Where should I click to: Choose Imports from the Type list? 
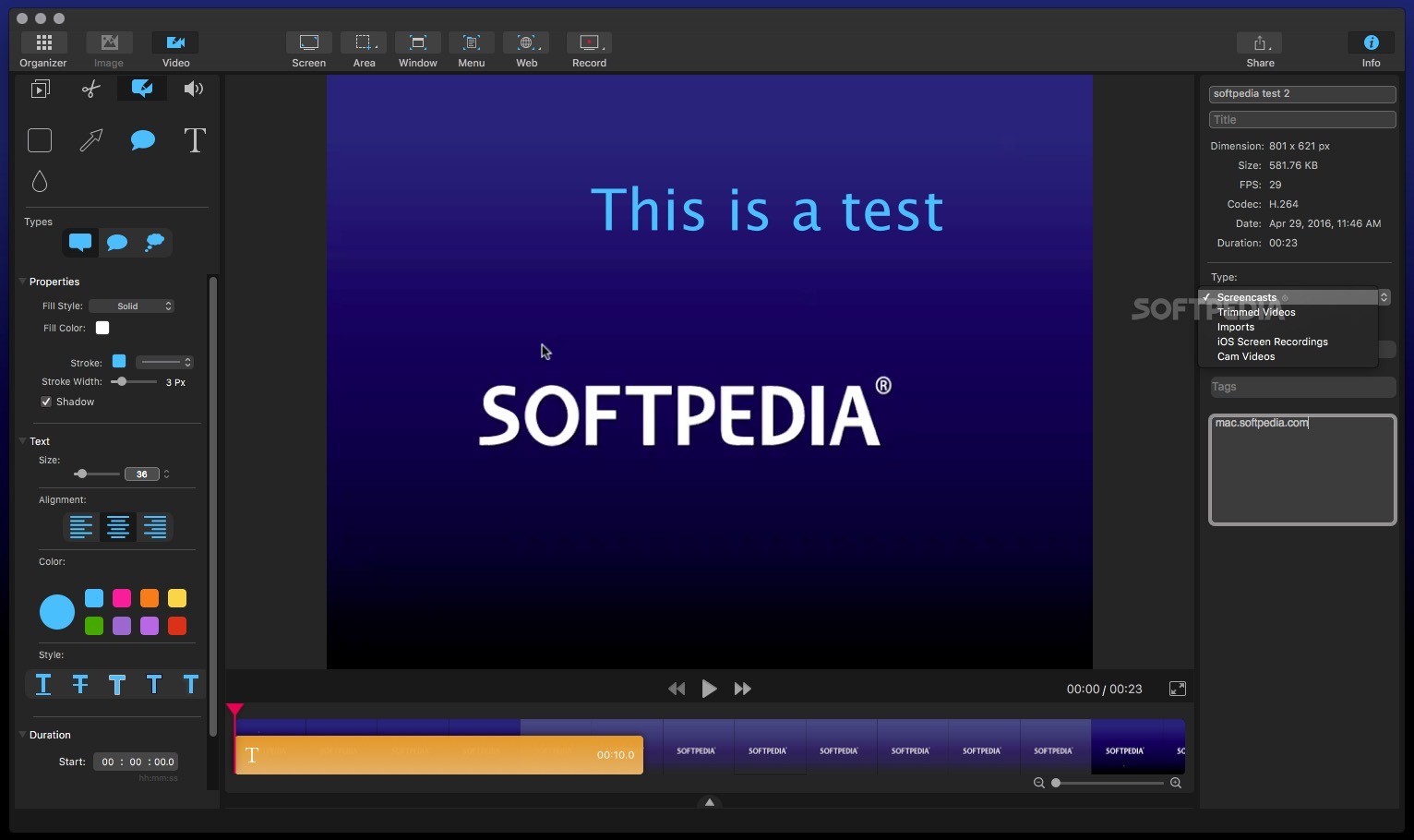pos(1288,327)
